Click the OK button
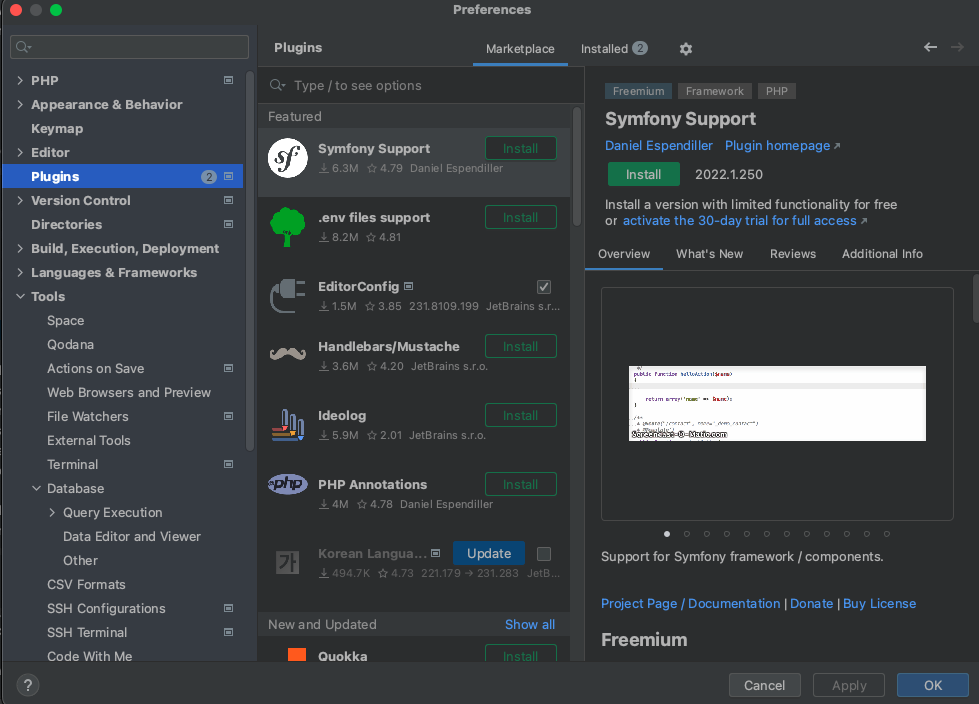Screen dimensions: 979x704 tap(933, 685)
